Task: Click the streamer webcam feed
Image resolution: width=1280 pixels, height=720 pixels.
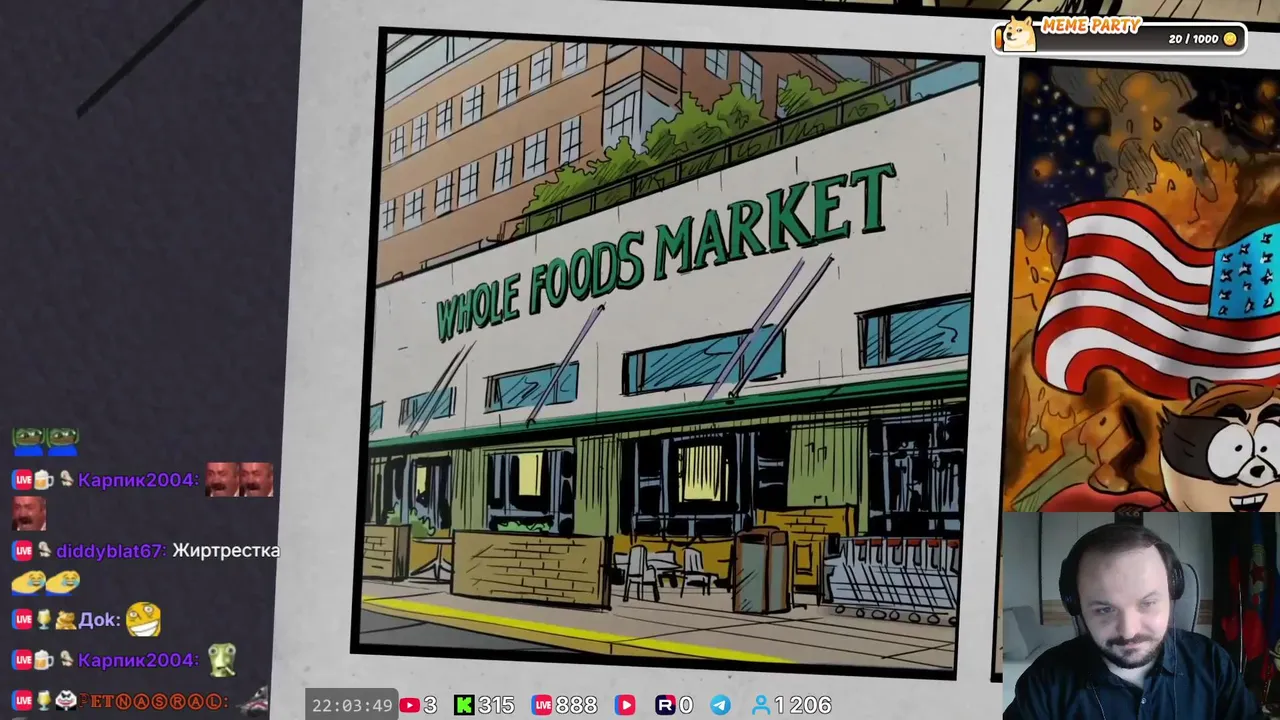Action: coord(1141,616)
